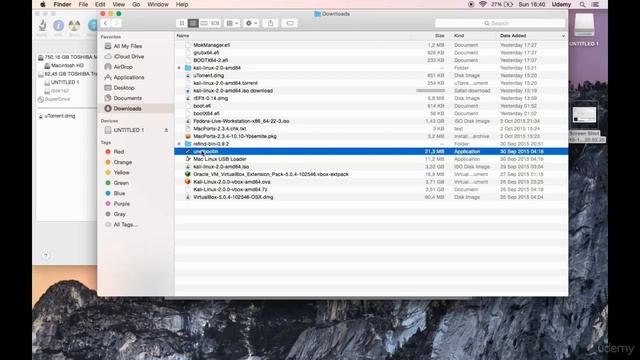The width and height of the screenshot is (640, 360).
Task: Switch Finder to icon view
Action: [x=182, y=23]
